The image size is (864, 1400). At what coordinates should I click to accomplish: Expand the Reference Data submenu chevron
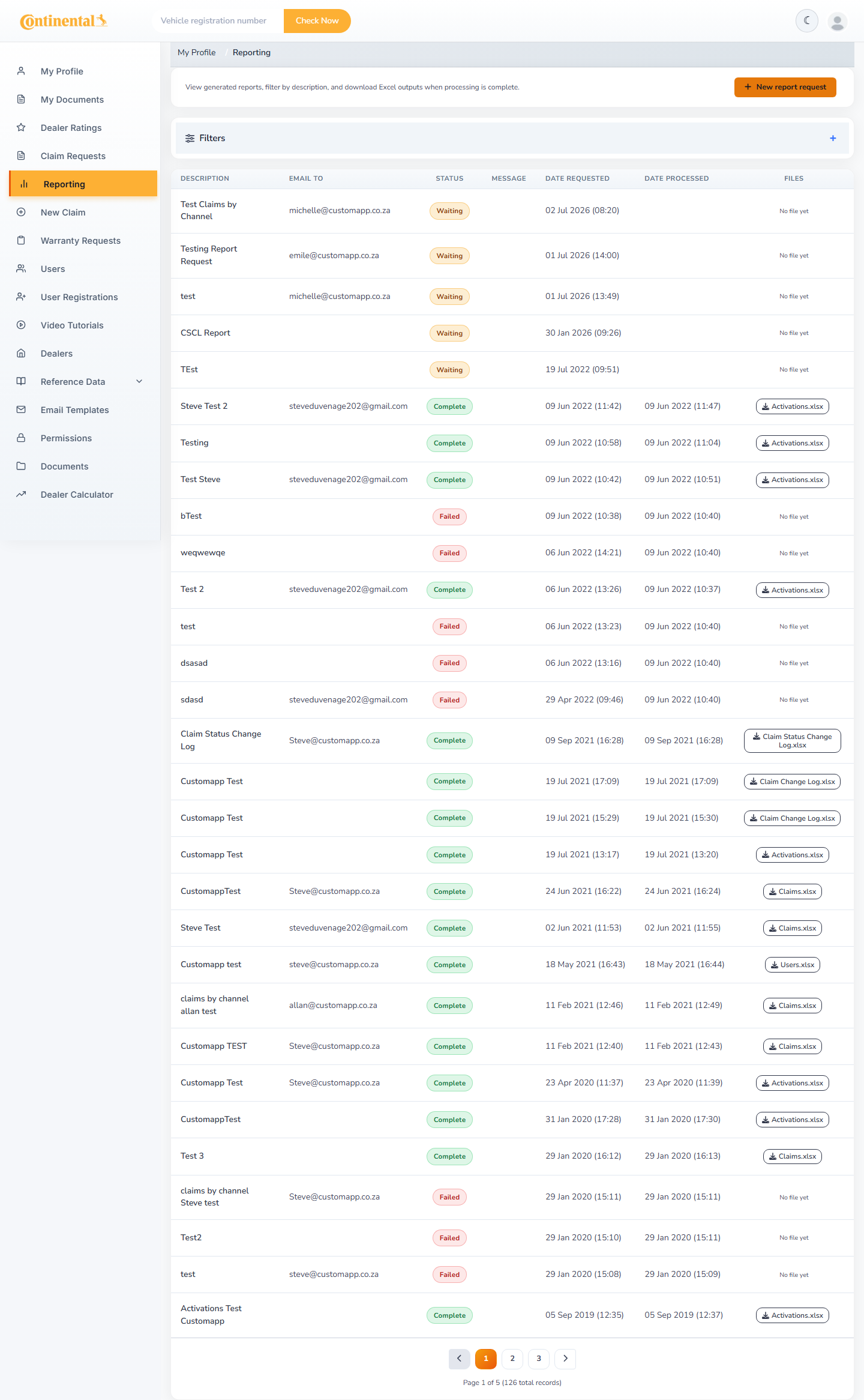point(139,381)
